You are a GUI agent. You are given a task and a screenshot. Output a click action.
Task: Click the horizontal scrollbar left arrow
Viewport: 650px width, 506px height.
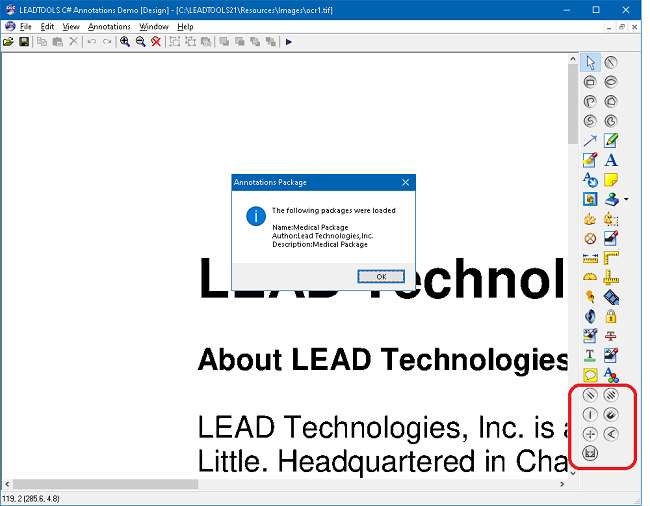(x=7, y=484)
